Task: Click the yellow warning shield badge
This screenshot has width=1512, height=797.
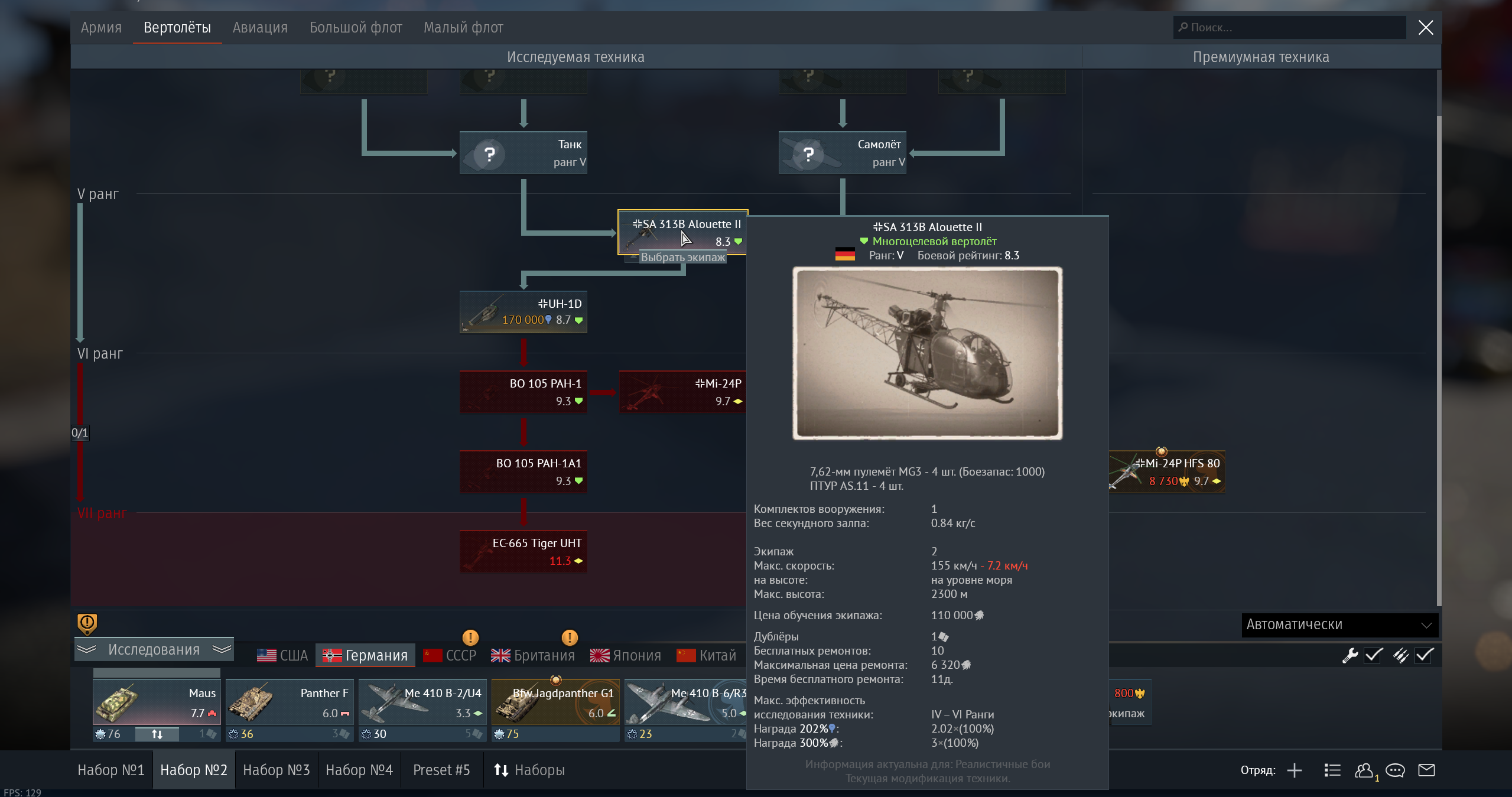Action: click(x=87, y=623)
